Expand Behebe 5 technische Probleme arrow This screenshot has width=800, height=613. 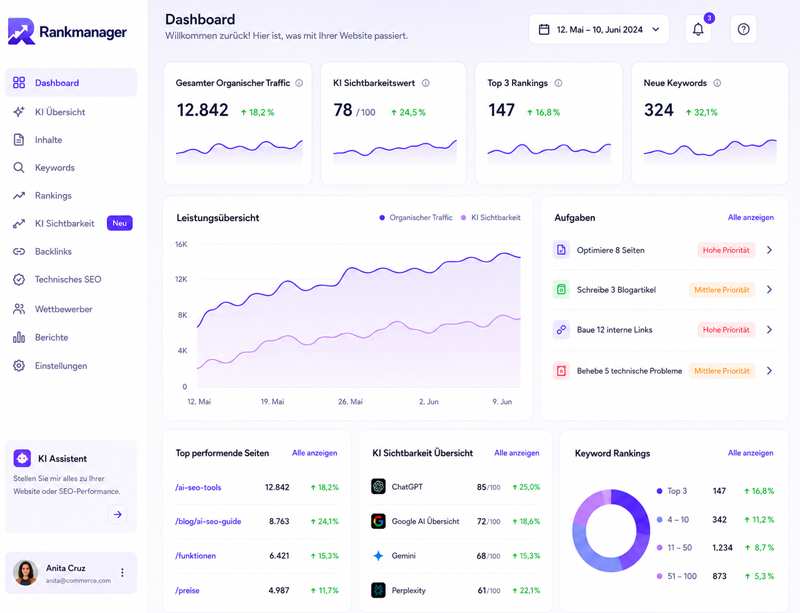(769, 371)
